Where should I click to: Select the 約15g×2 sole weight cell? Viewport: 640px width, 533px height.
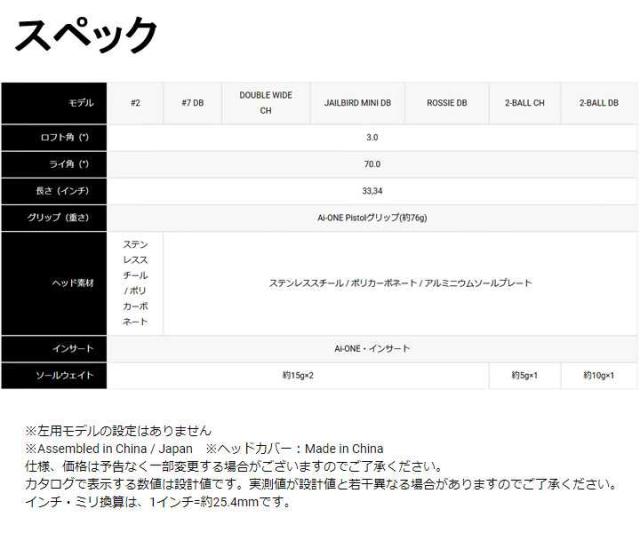coord(298,376)
